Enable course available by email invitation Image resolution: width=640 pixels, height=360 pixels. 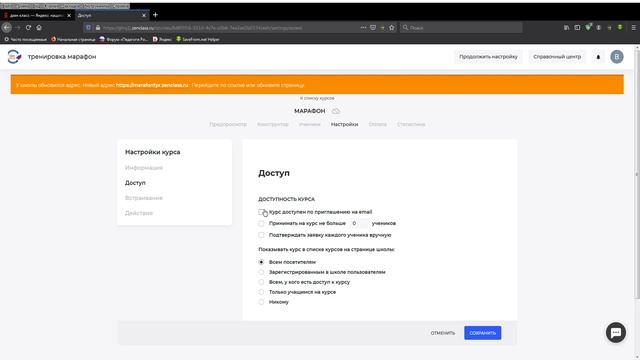(261, 212)
